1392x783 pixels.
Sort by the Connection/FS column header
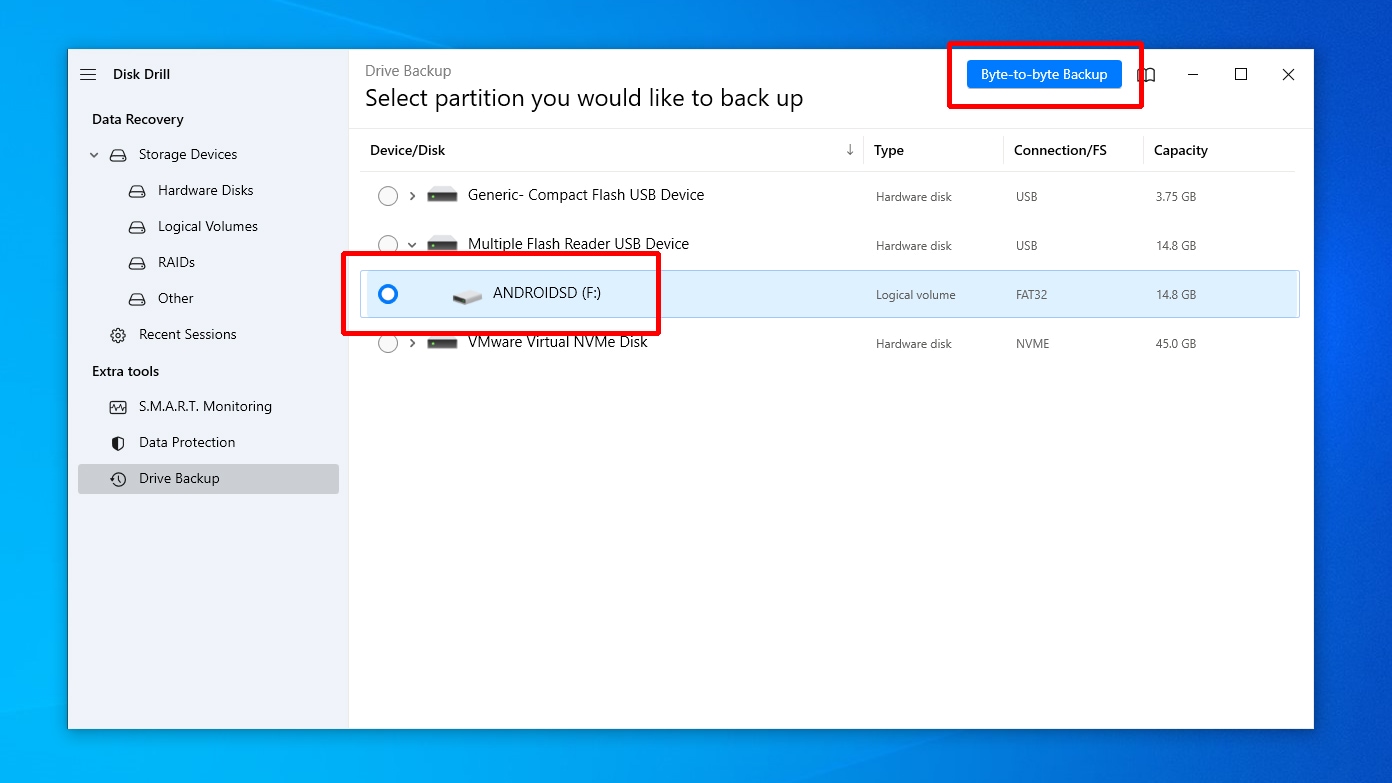(1060, 150)
